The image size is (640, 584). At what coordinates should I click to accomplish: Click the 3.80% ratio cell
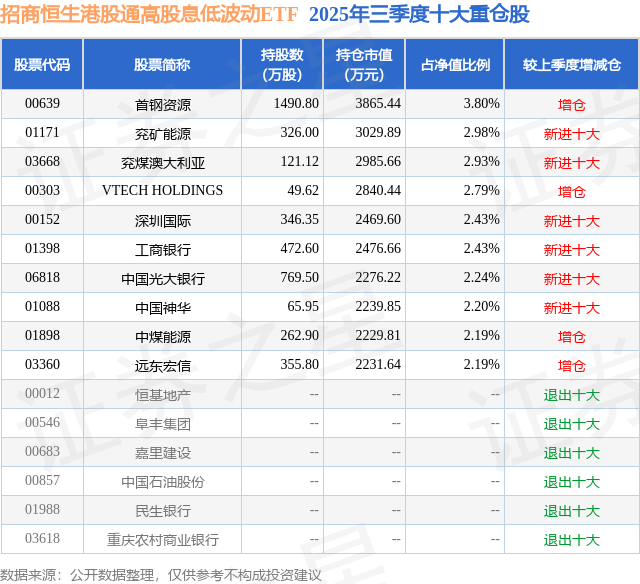coord(481,104)
